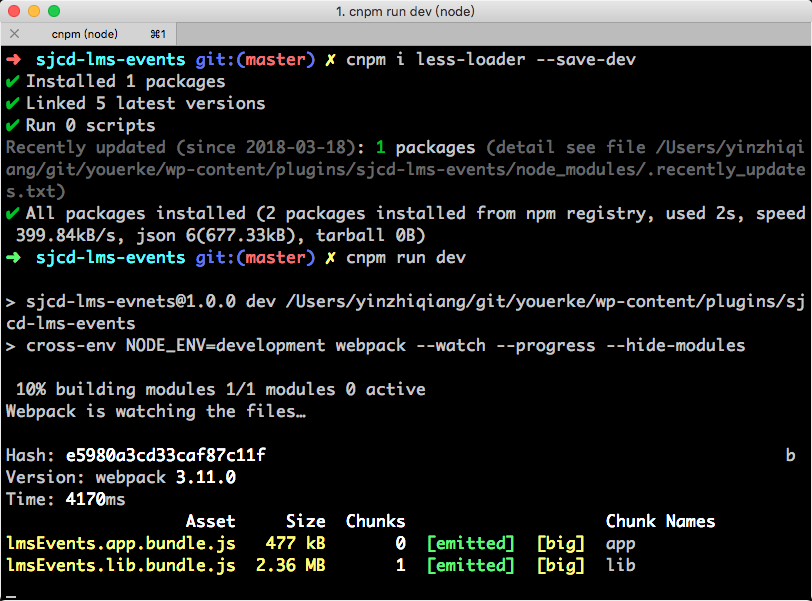Click the build time 4170ms
This screenshot has height=601, width=812.
pyautogui.click(x=95, y=500)
